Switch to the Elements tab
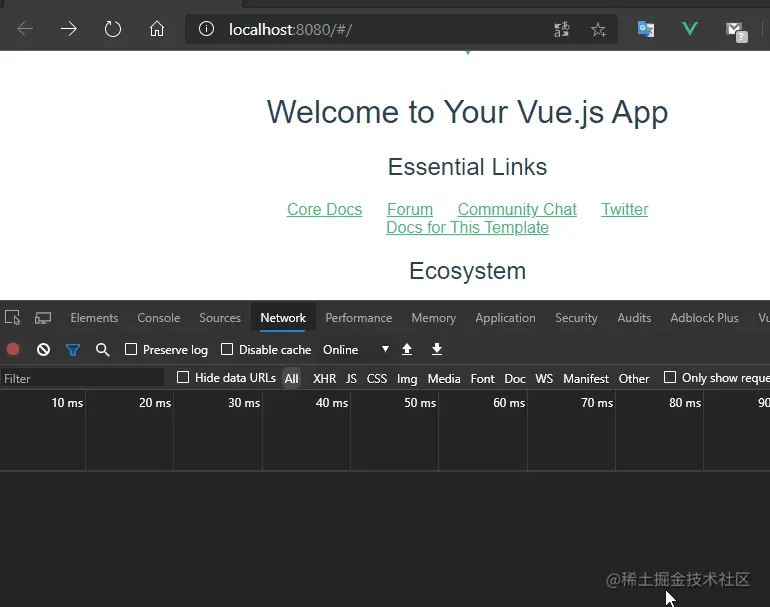Screen dimensions: 770x607 pos(94,318)
